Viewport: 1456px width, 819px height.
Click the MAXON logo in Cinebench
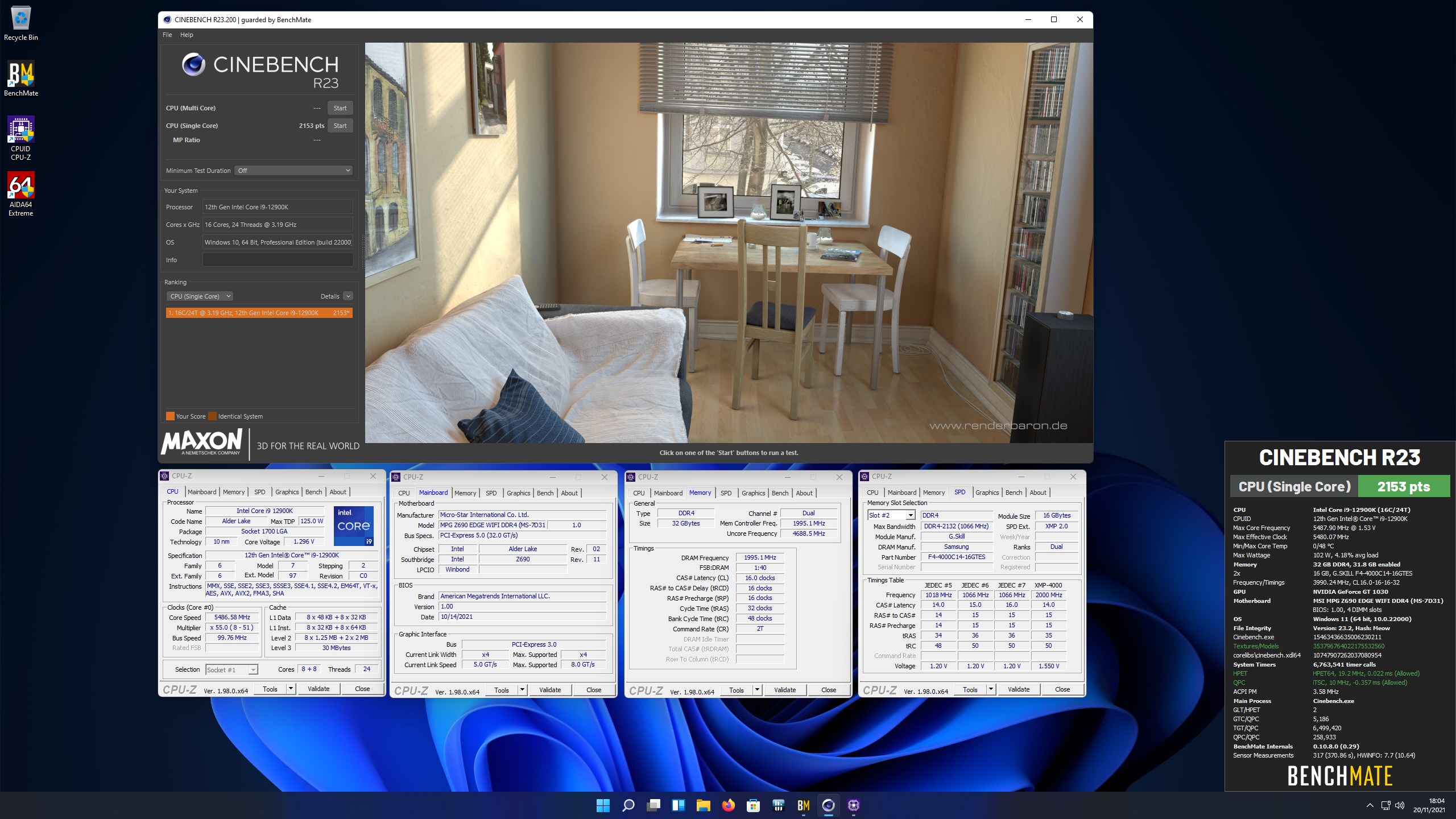[x=202, y=442]
